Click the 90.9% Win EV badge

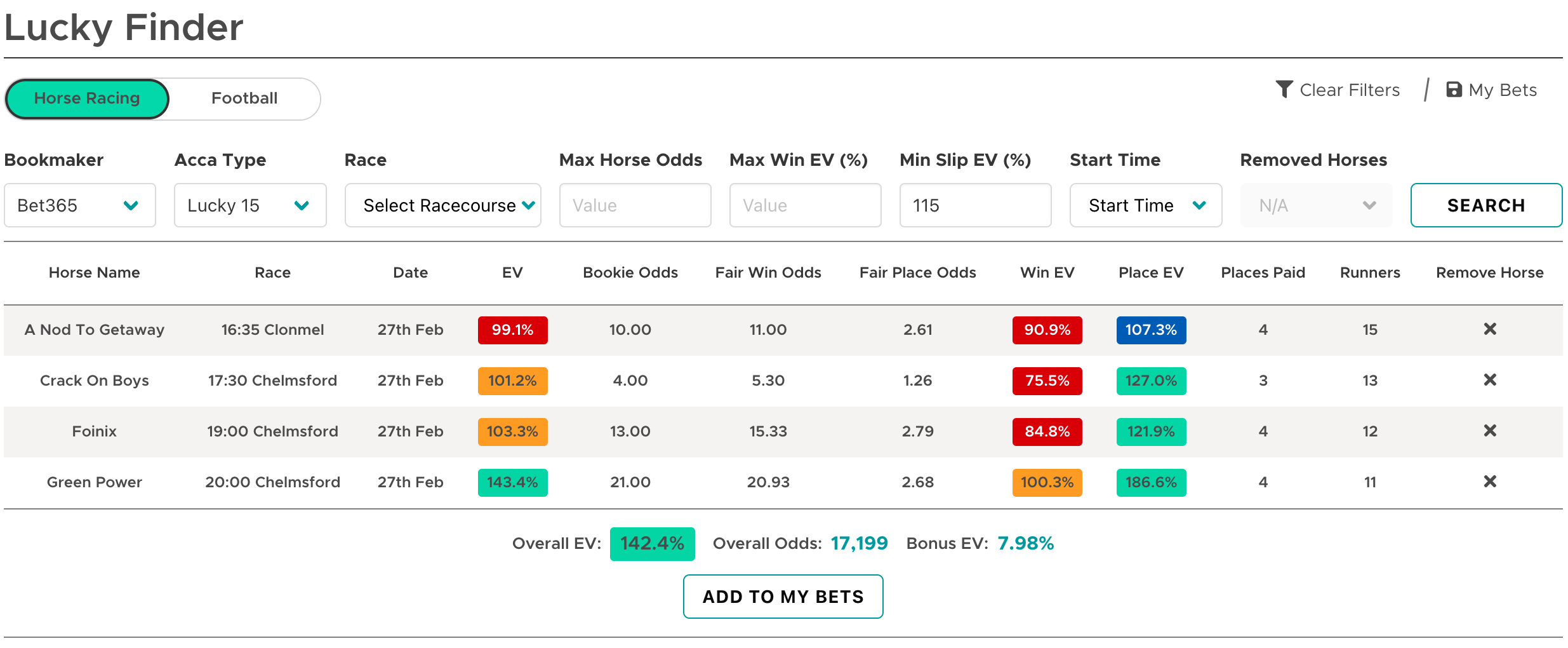[x=1047, y=330]
